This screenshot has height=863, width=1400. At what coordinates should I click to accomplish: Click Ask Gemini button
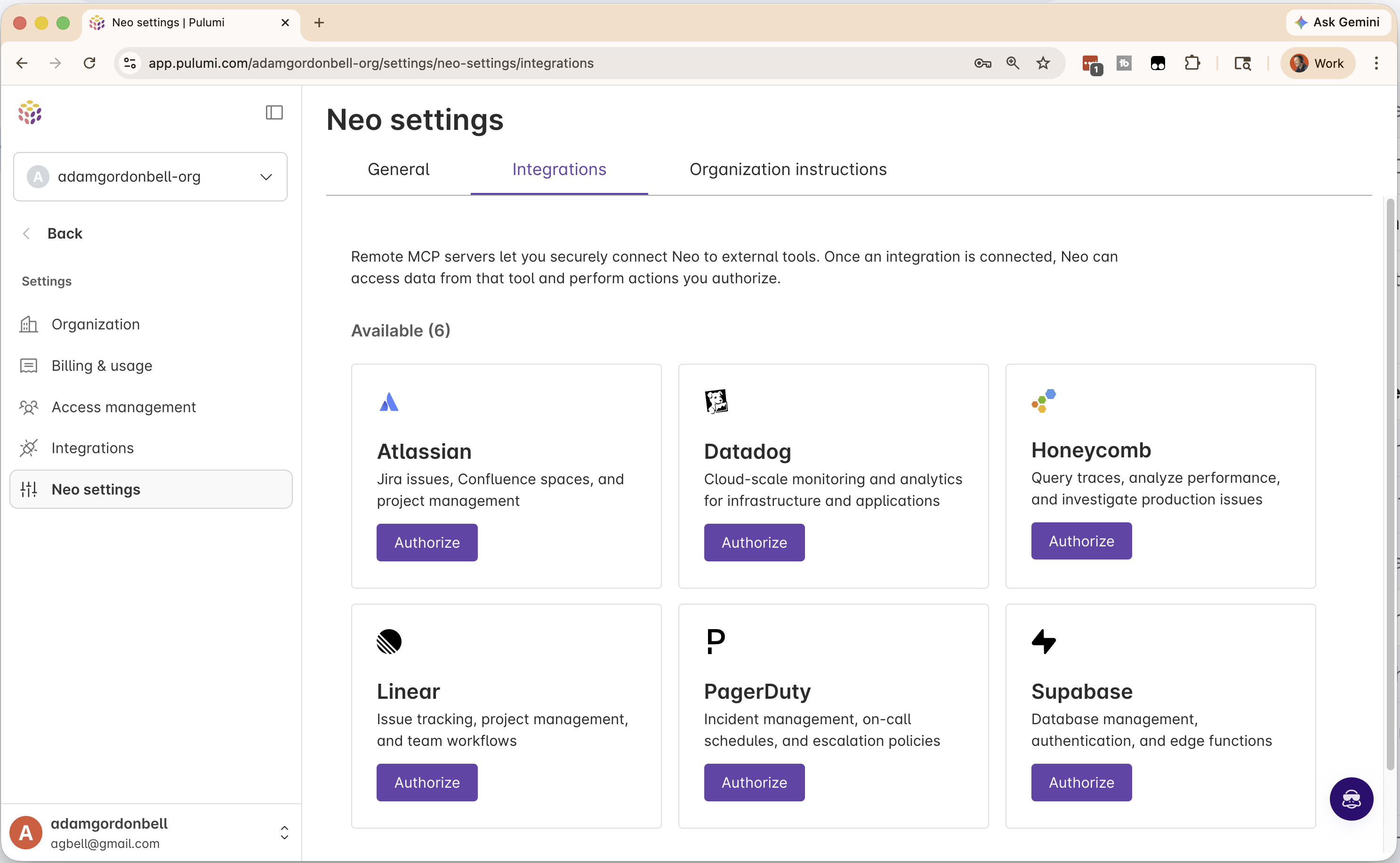tap(1337, 22)
